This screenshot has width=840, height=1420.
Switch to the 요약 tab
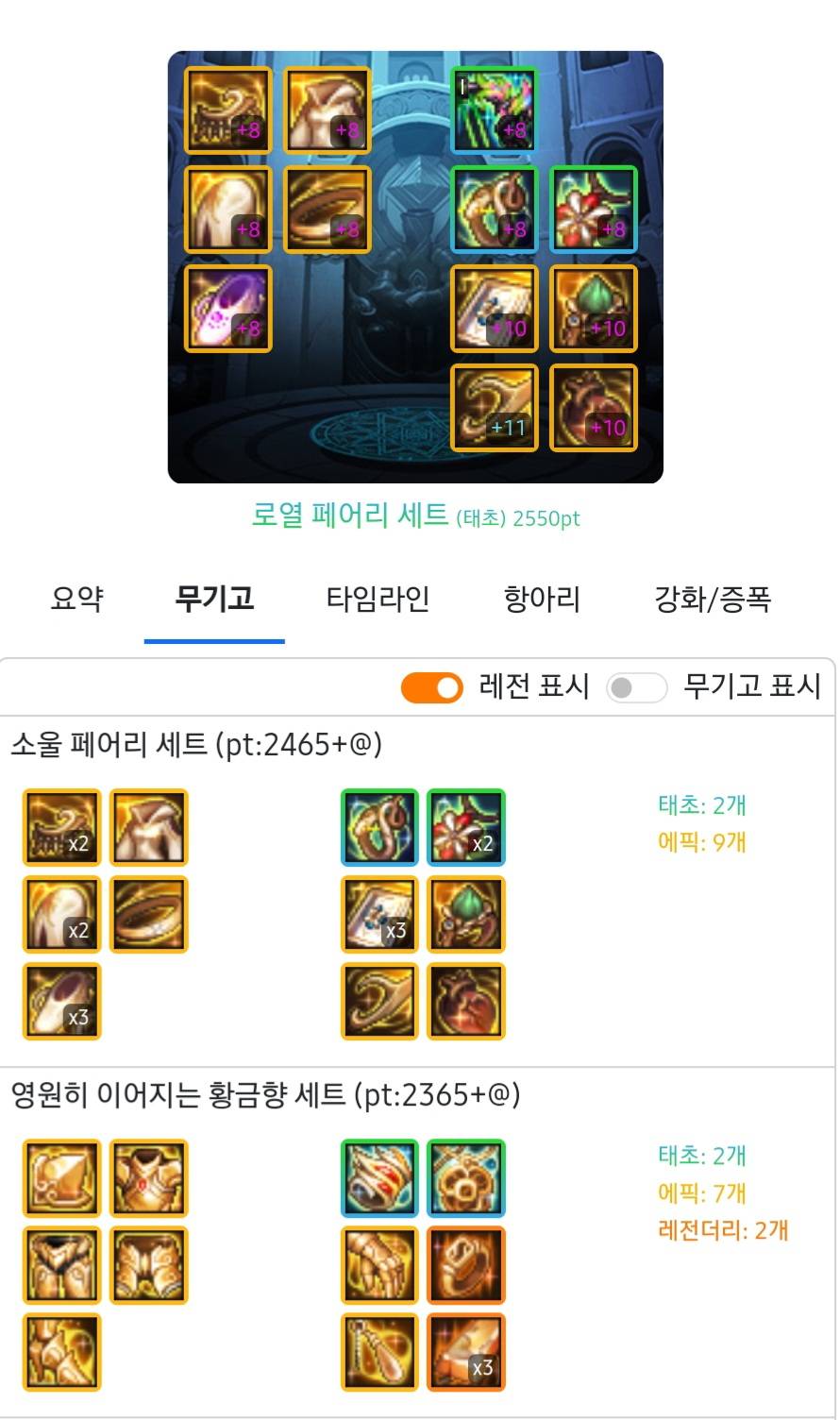click(x=76, y=599)
